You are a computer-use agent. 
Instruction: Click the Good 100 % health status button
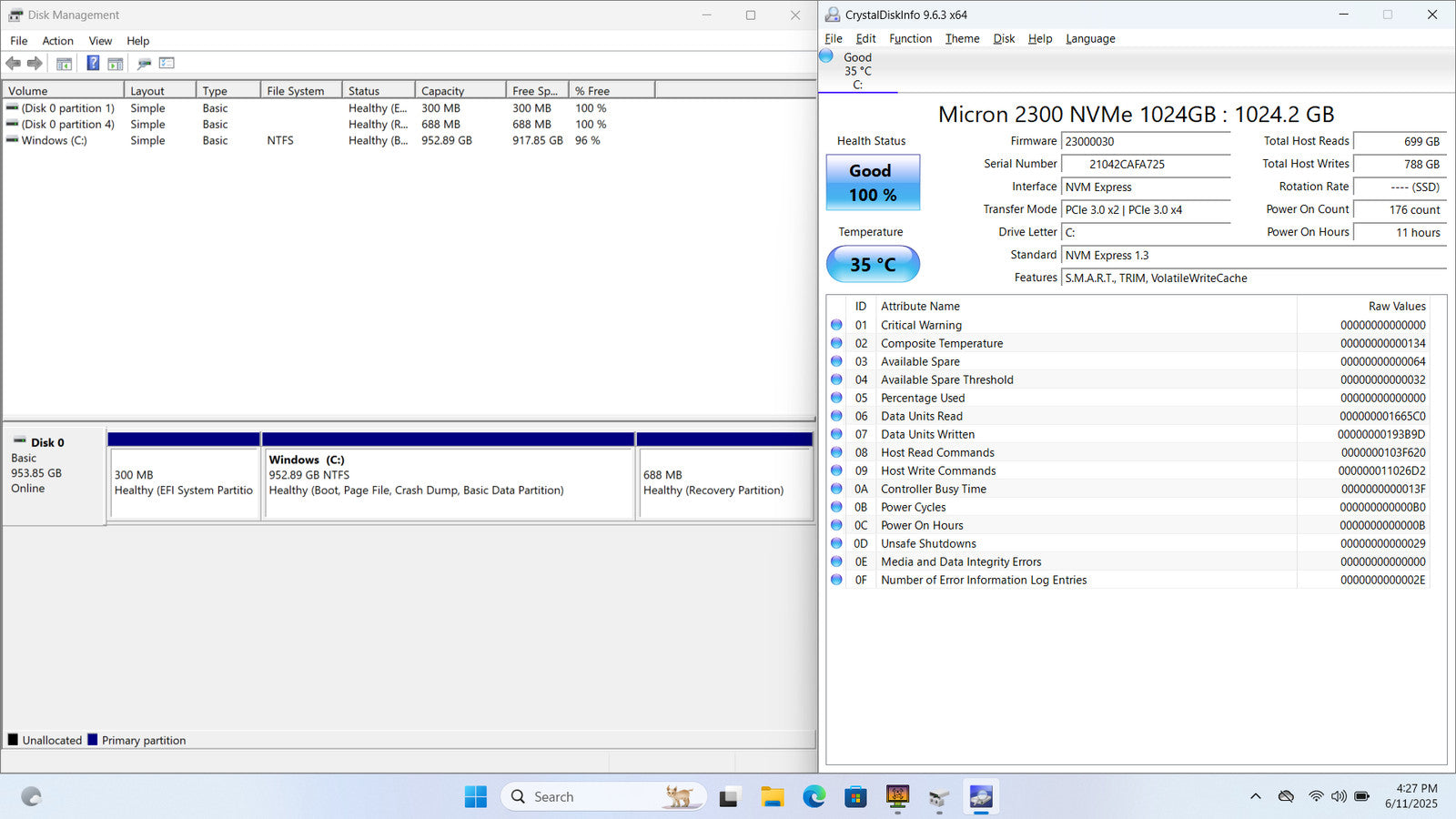873,182
